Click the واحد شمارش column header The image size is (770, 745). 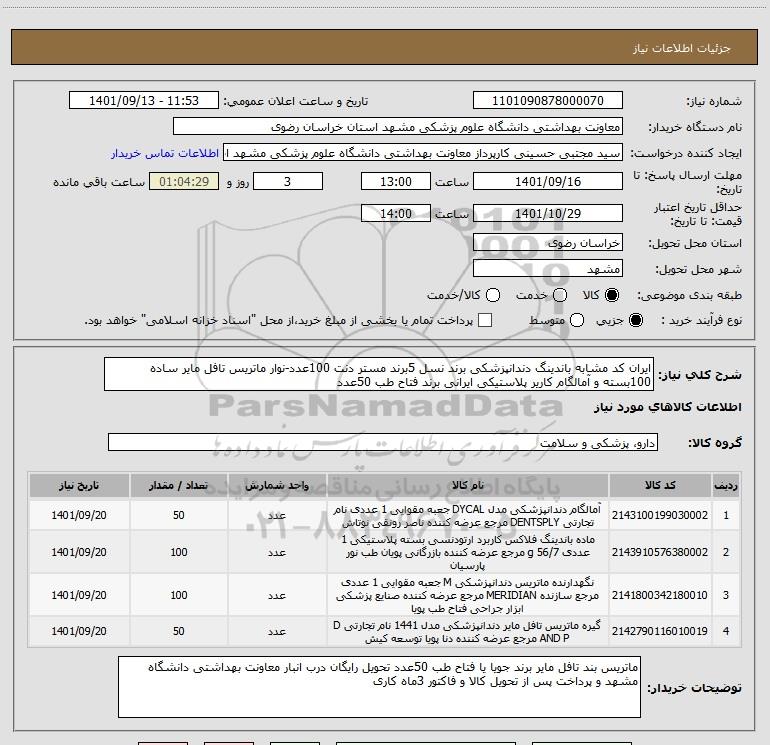pyautogui.click(x=277, y=485)
